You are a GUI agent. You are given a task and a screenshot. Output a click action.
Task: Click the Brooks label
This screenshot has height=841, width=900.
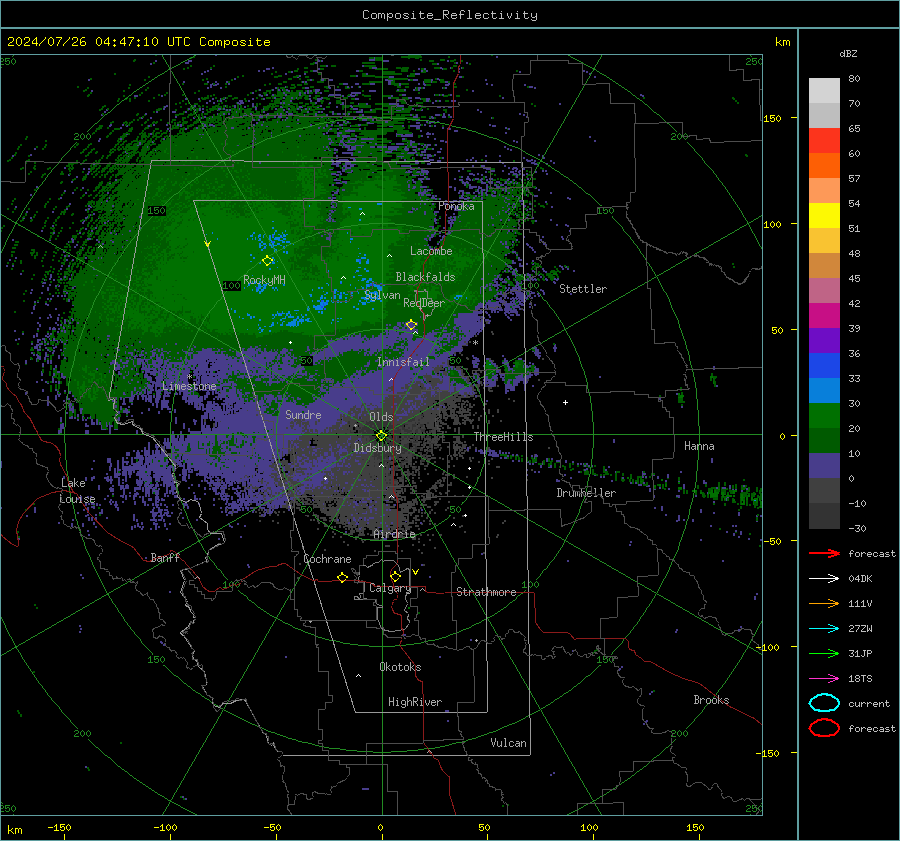[x=711, y=700]
